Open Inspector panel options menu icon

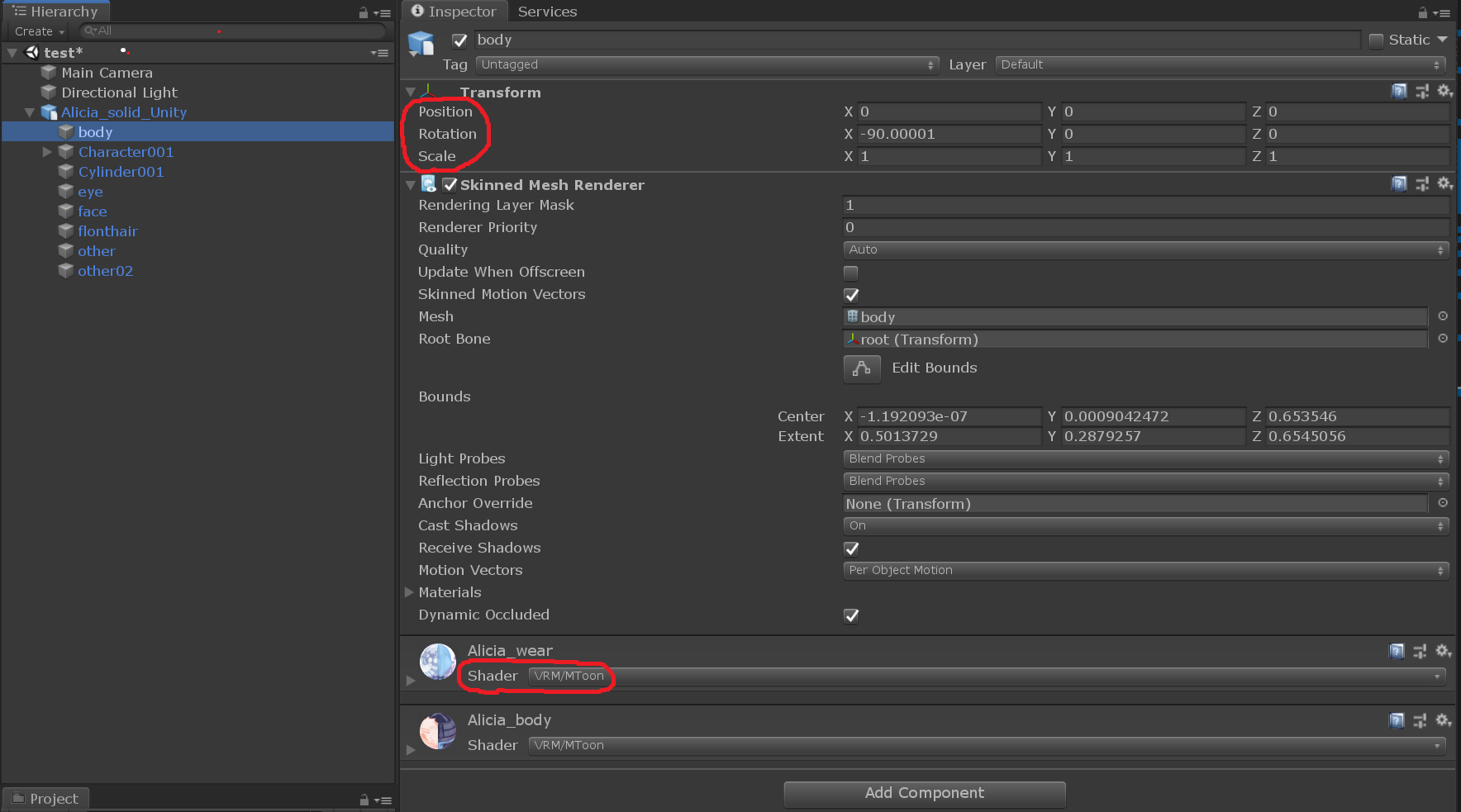[1441, 12]
